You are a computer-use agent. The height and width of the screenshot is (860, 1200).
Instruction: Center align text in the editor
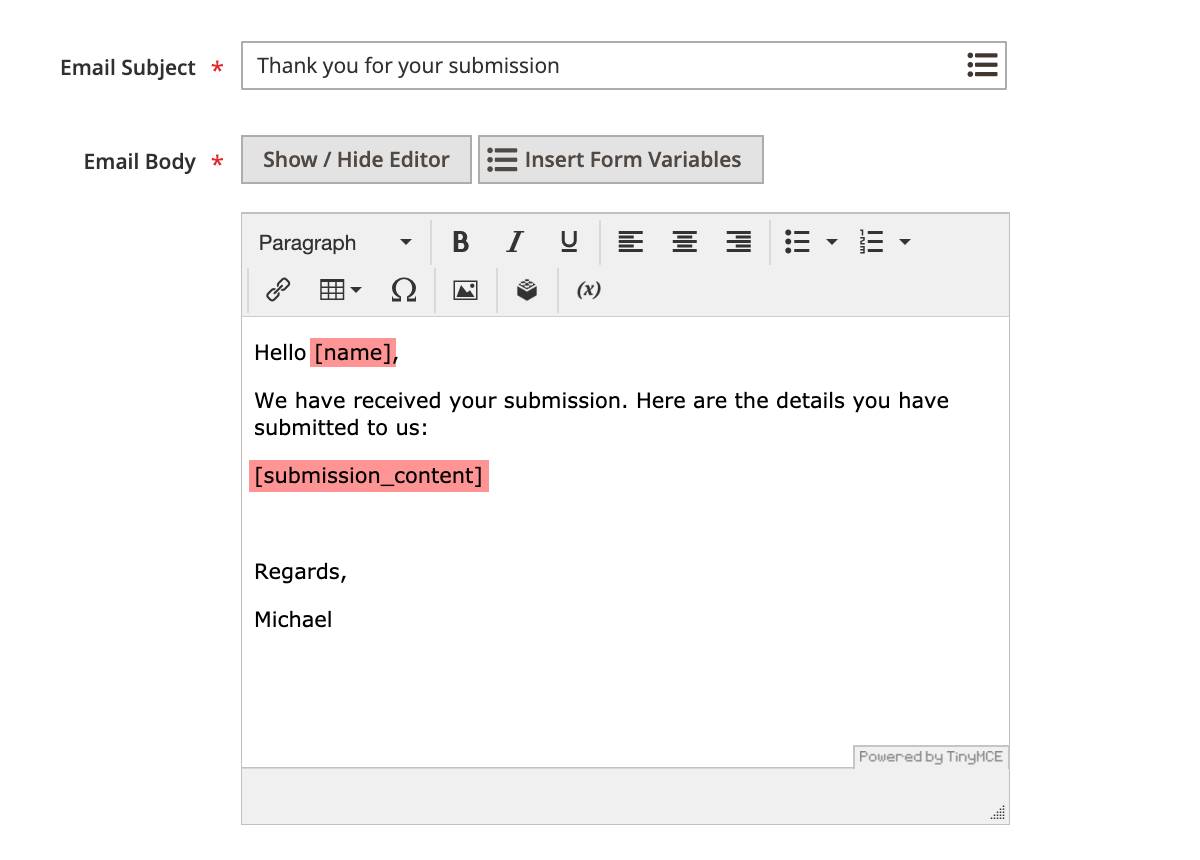684,242
